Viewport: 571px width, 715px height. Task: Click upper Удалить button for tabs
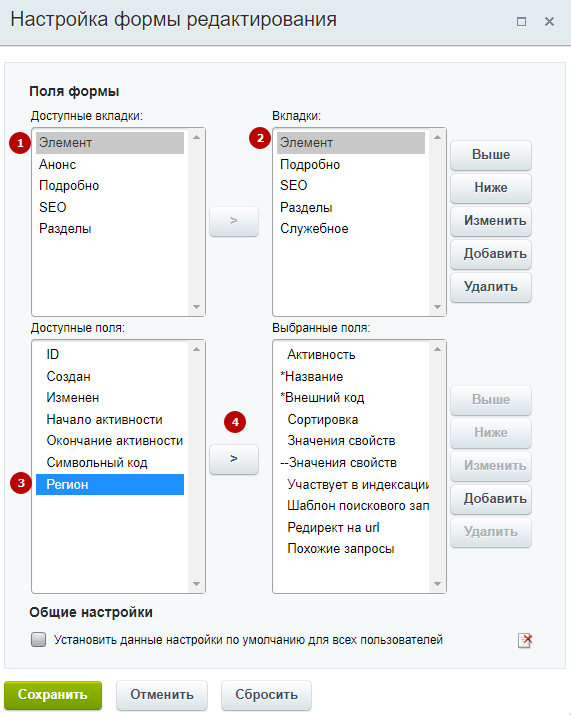(x=491, y=287)
